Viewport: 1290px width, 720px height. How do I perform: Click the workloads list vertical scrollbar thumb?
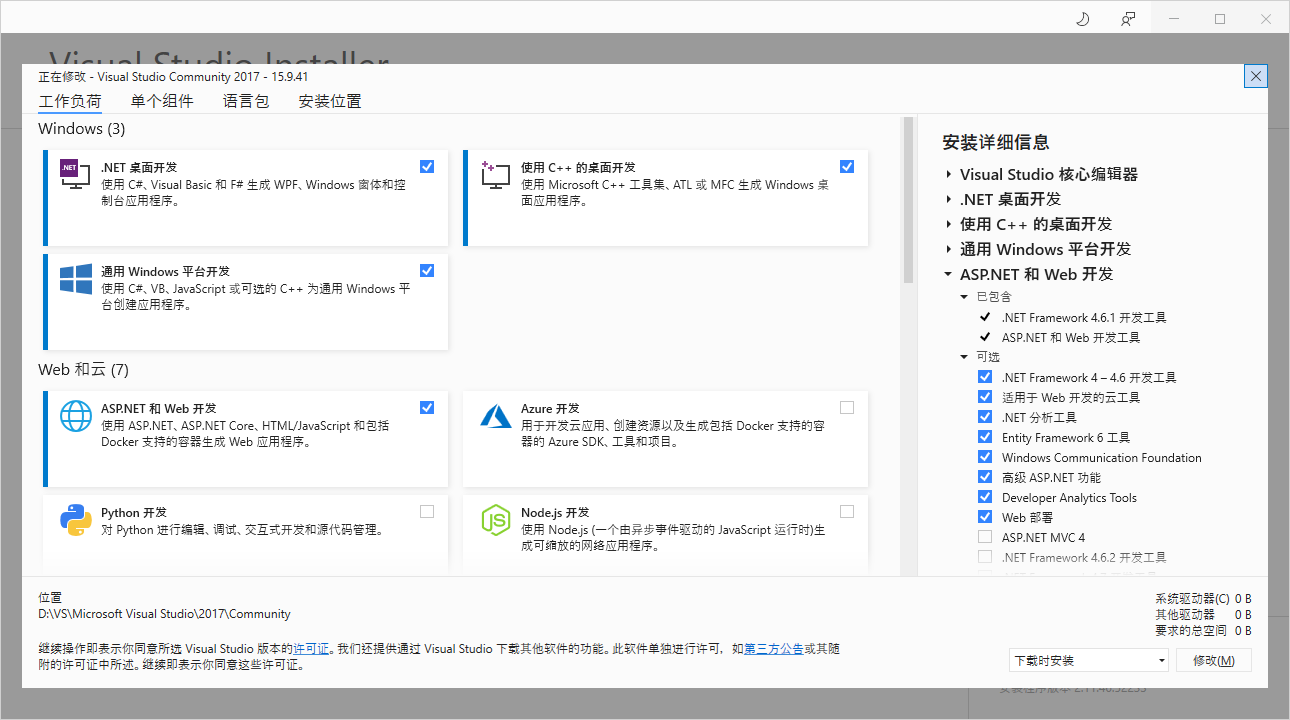tap(909, 200)
